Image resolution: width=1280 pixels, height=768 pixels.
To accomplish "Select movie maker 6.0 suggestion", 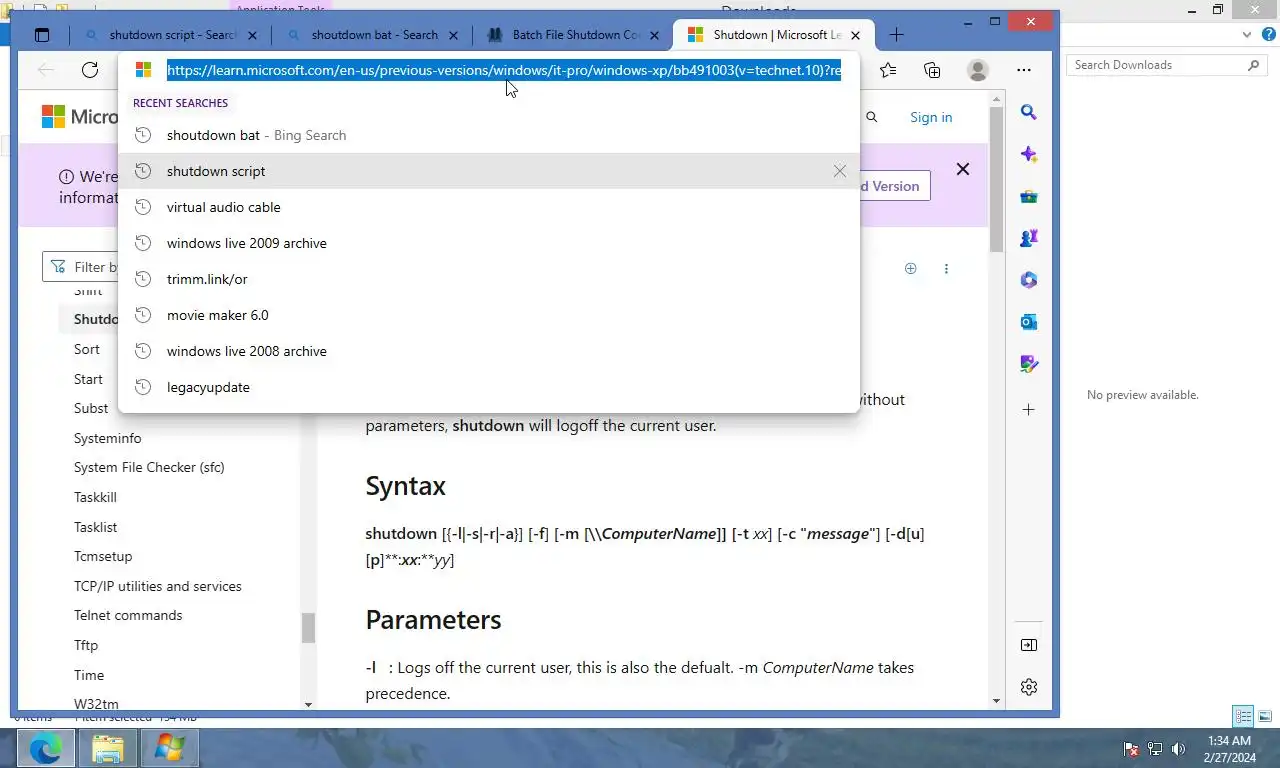I will pyautogui.click(x=489, y=315).
